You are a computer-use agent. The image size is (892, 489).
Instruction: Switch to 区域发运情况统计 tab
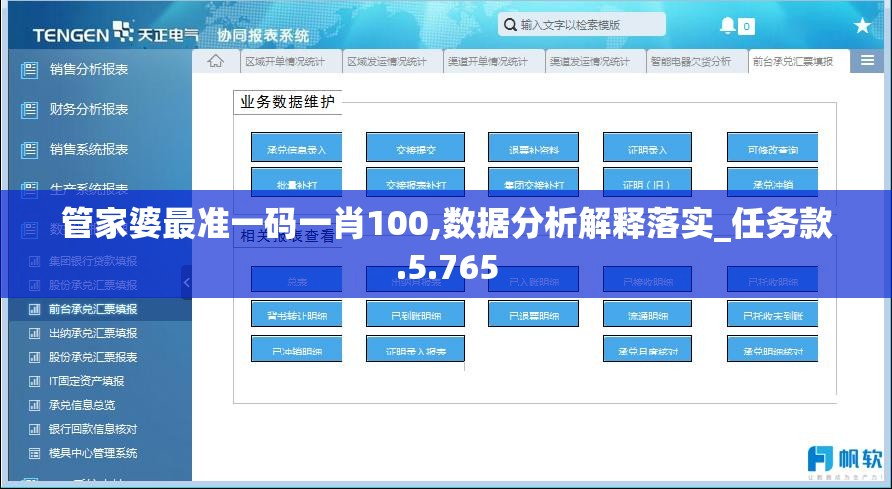(393, 61)
